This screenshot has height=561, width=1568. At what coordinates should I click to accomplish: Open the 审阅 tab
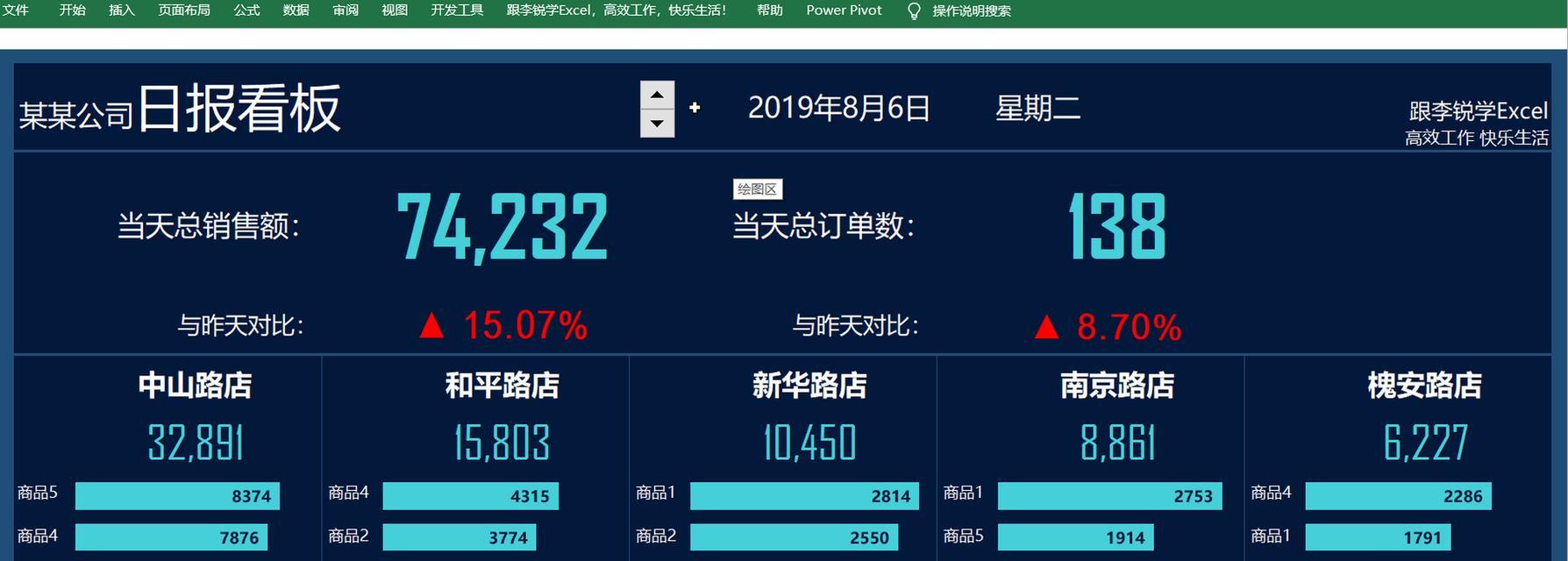(x=346, y=11)
